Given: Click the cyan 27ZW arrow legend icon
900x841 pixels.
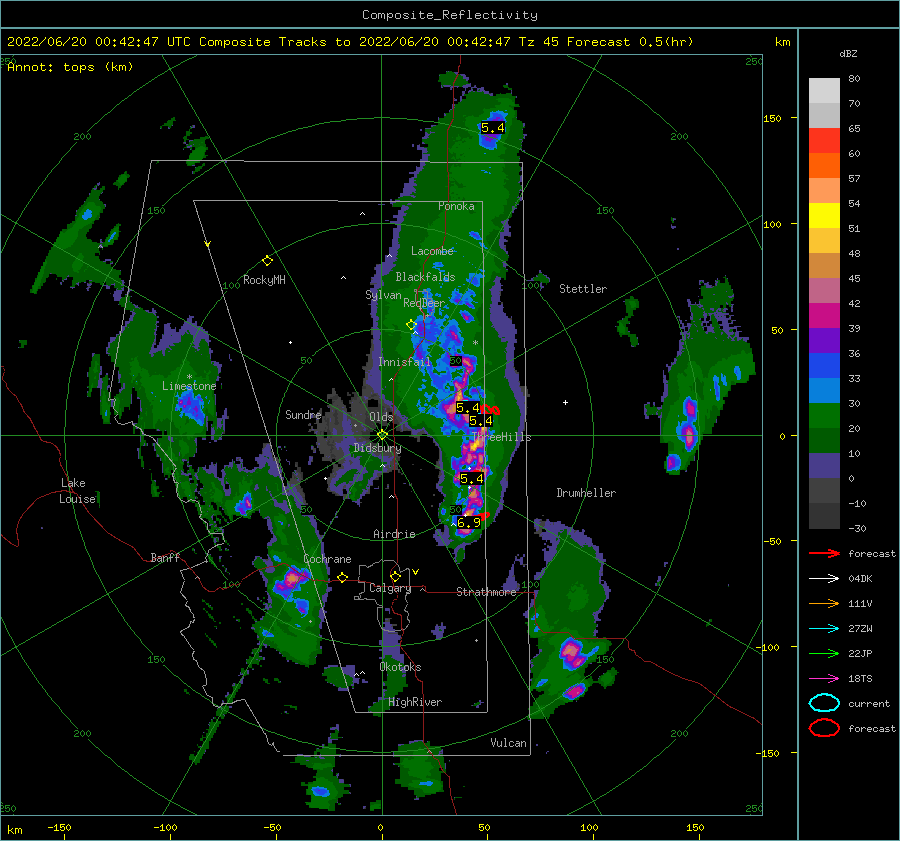Looking at the screenshot, I should (824, 629).
